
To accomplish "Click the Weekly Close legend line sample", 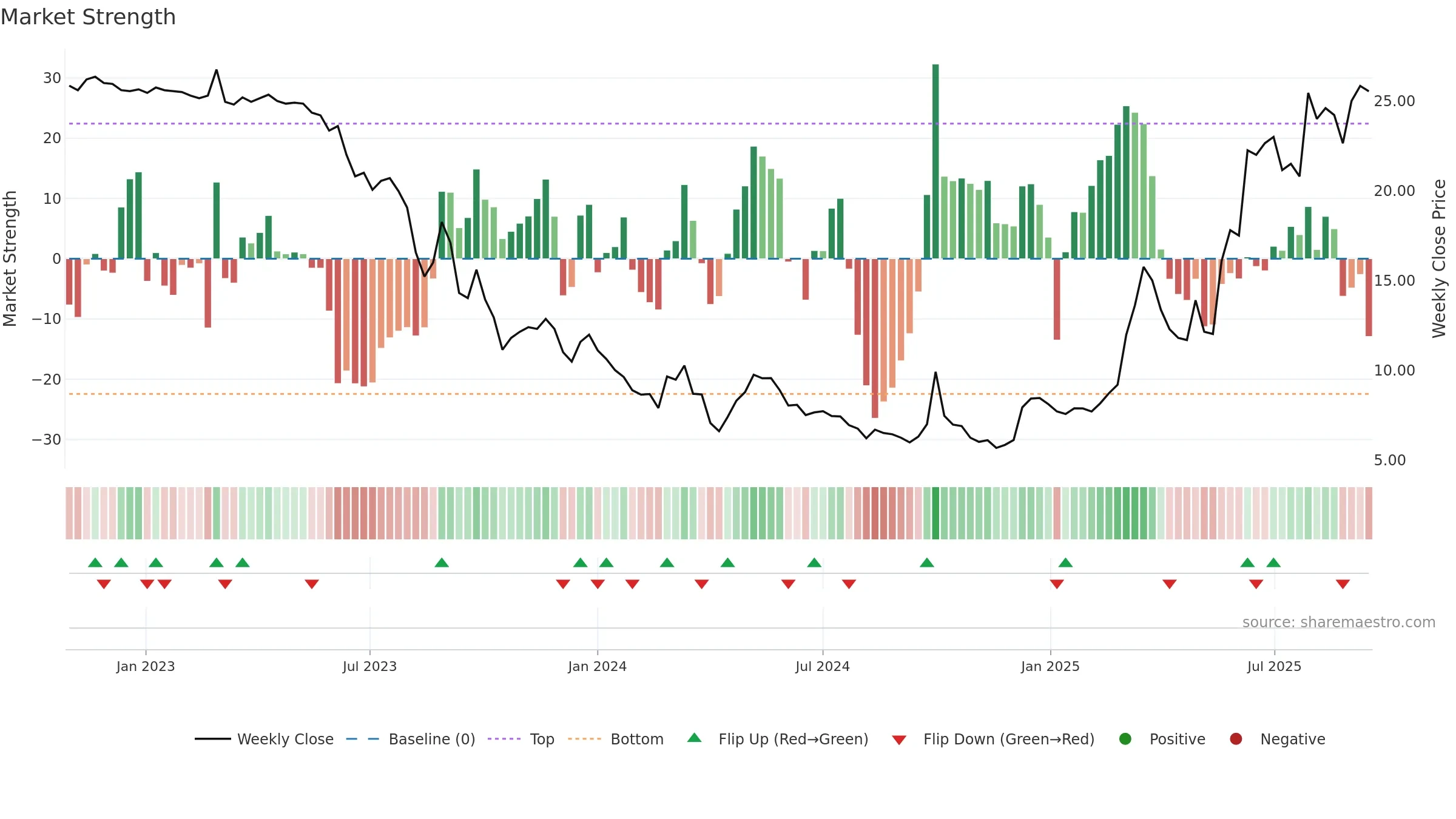I will [x=212, y=739].
